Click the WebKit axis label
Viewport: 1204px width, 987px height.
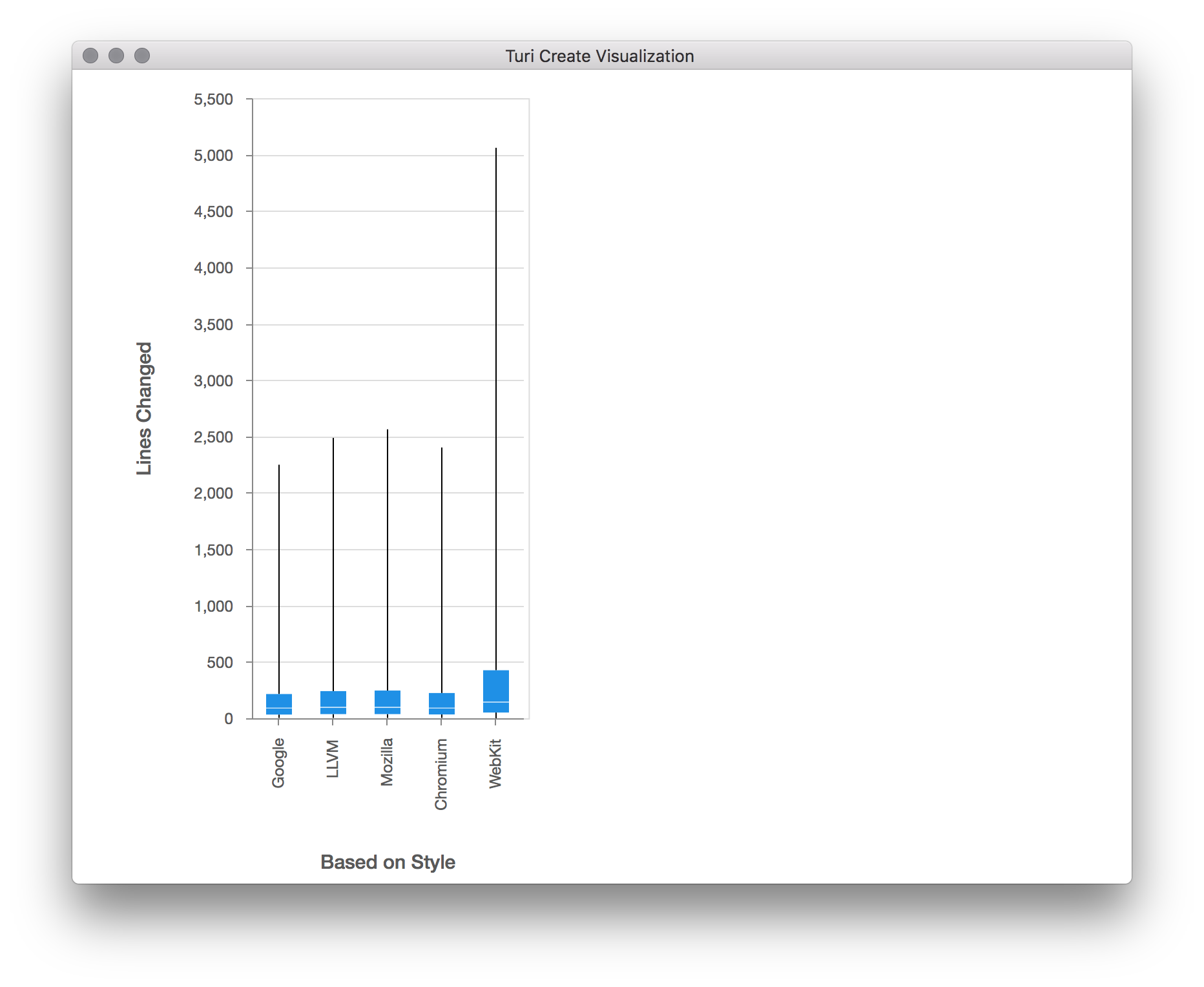(x=495, y=764)
